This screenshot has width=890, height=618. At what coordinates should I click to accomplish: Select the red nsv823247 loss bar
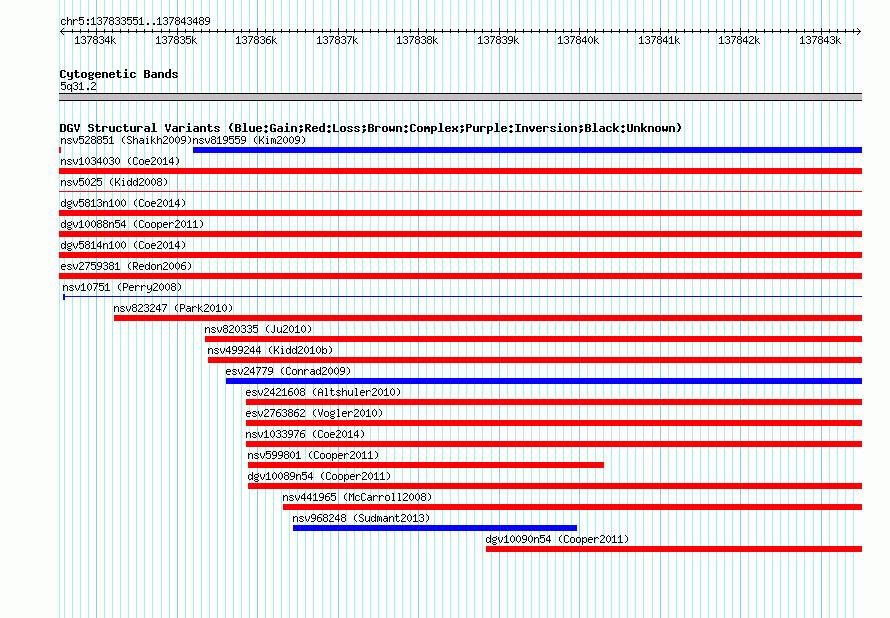pyautogui.click(x=488, y=318)
